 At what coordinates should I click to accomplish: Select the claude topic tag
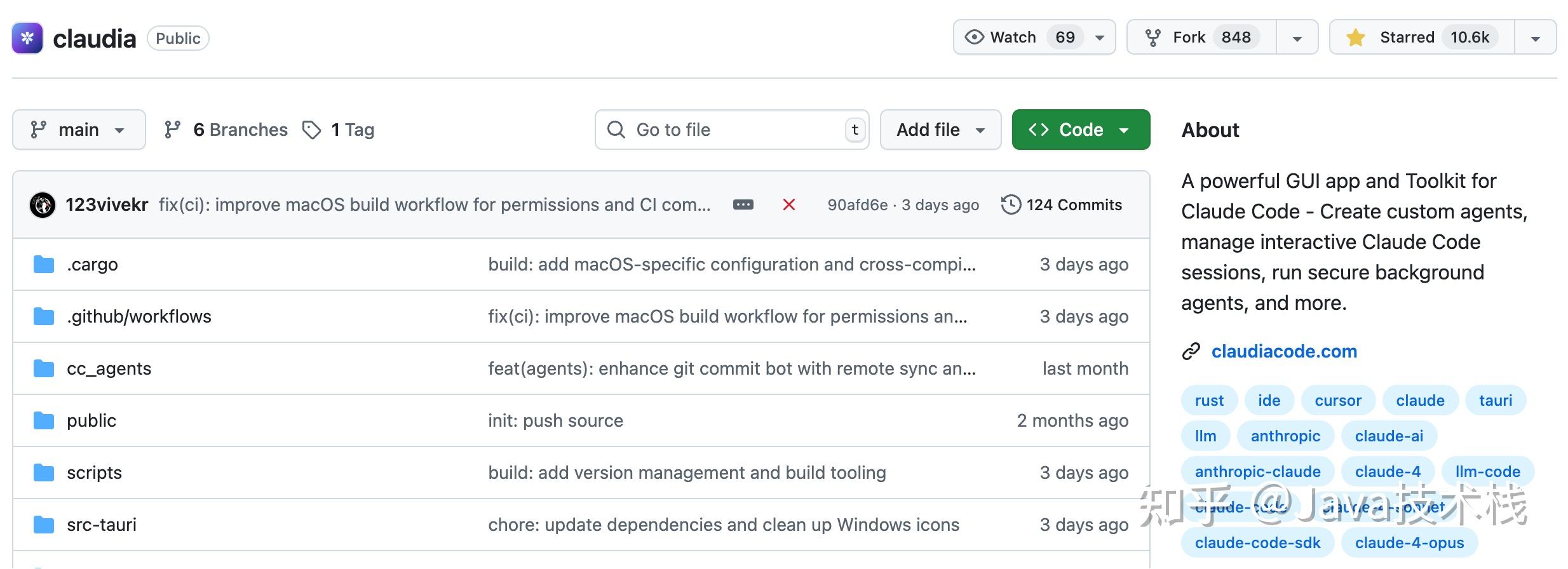[1420, 401]
